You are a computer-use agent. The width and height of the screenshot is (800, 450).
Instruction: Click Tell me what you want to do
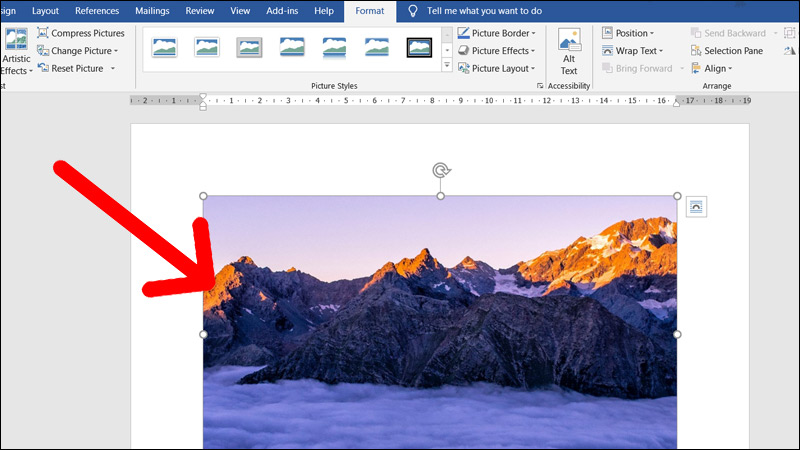[x=484, y=11]
